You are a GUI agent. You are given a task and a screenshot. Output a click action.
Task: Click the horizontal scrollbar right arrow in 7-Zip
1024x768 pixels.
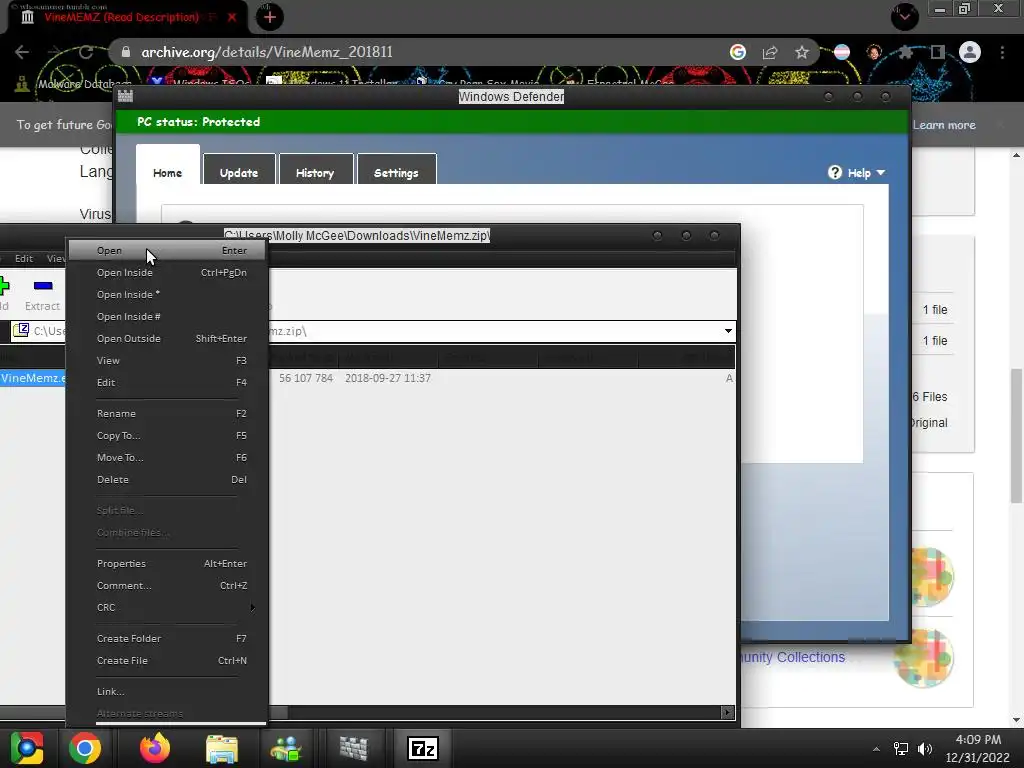click(x=727, y=712)
